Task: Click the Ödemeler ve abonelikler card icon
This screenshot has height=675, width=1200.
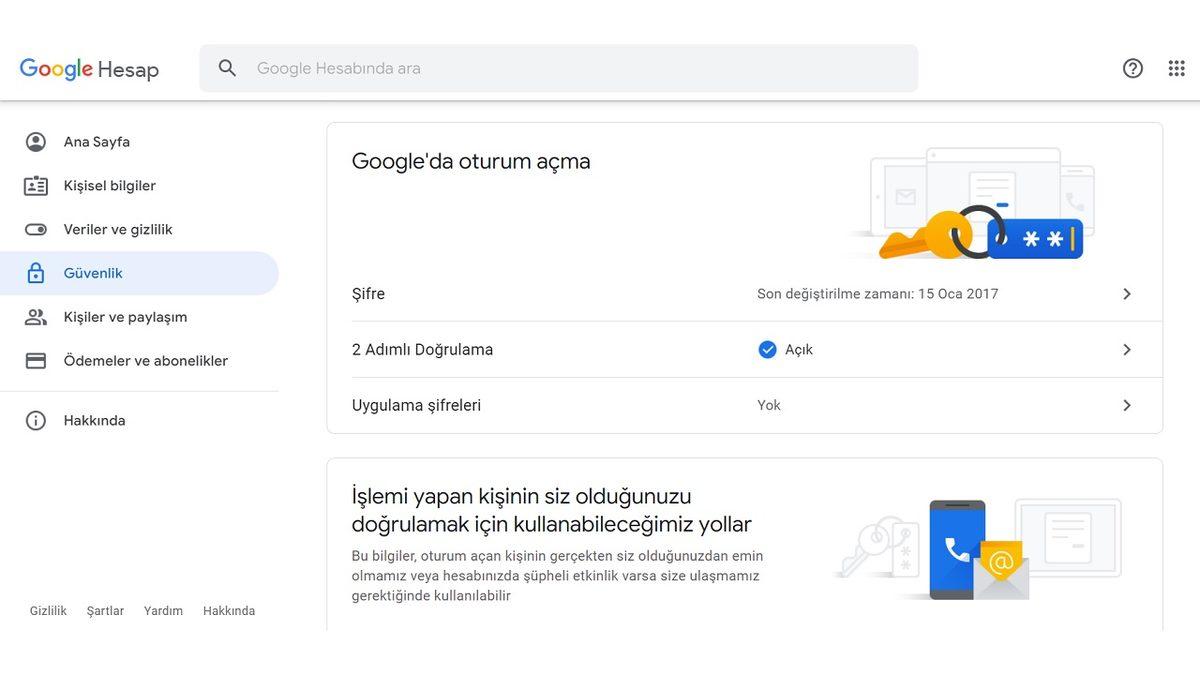Action: [36, 360]
